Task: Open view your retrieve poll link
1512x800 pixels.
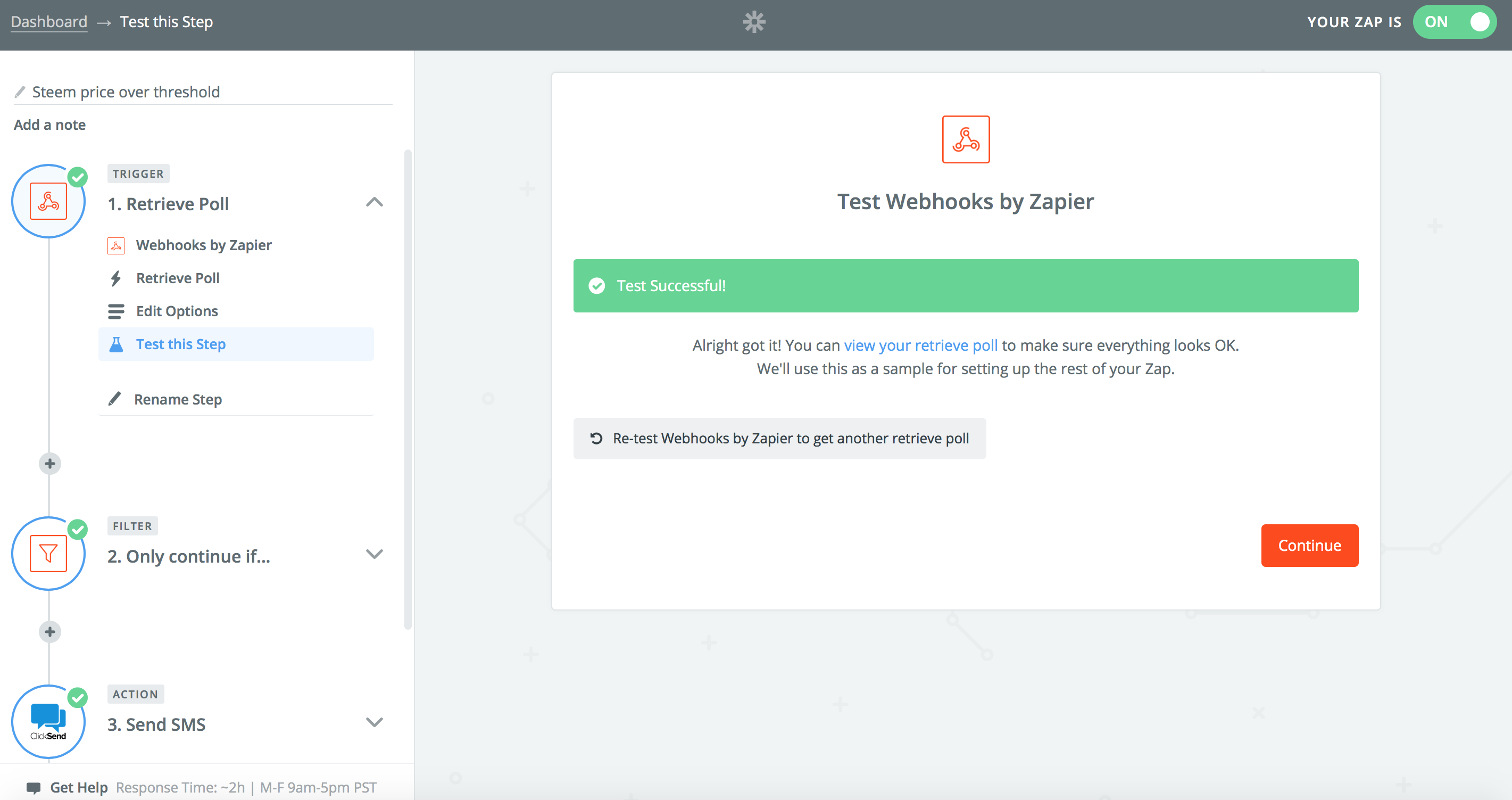Action: [920, 345]
